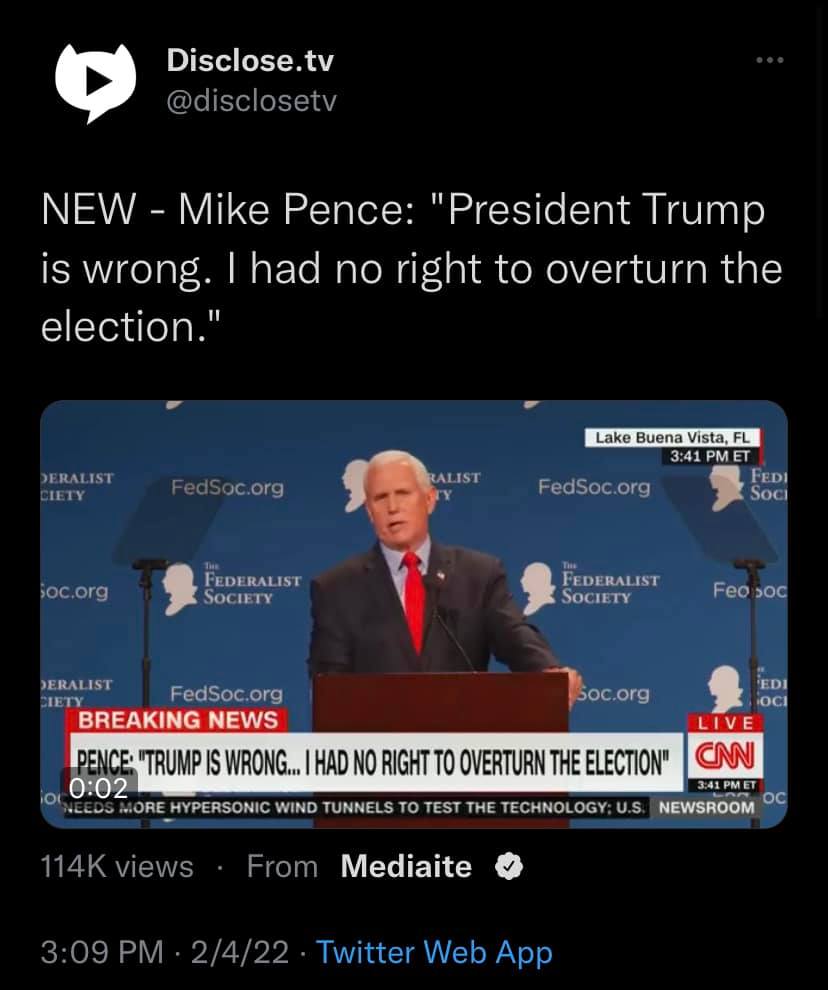
Task: Open the Twitter Web App source link
Action: (x=434, y=952)
